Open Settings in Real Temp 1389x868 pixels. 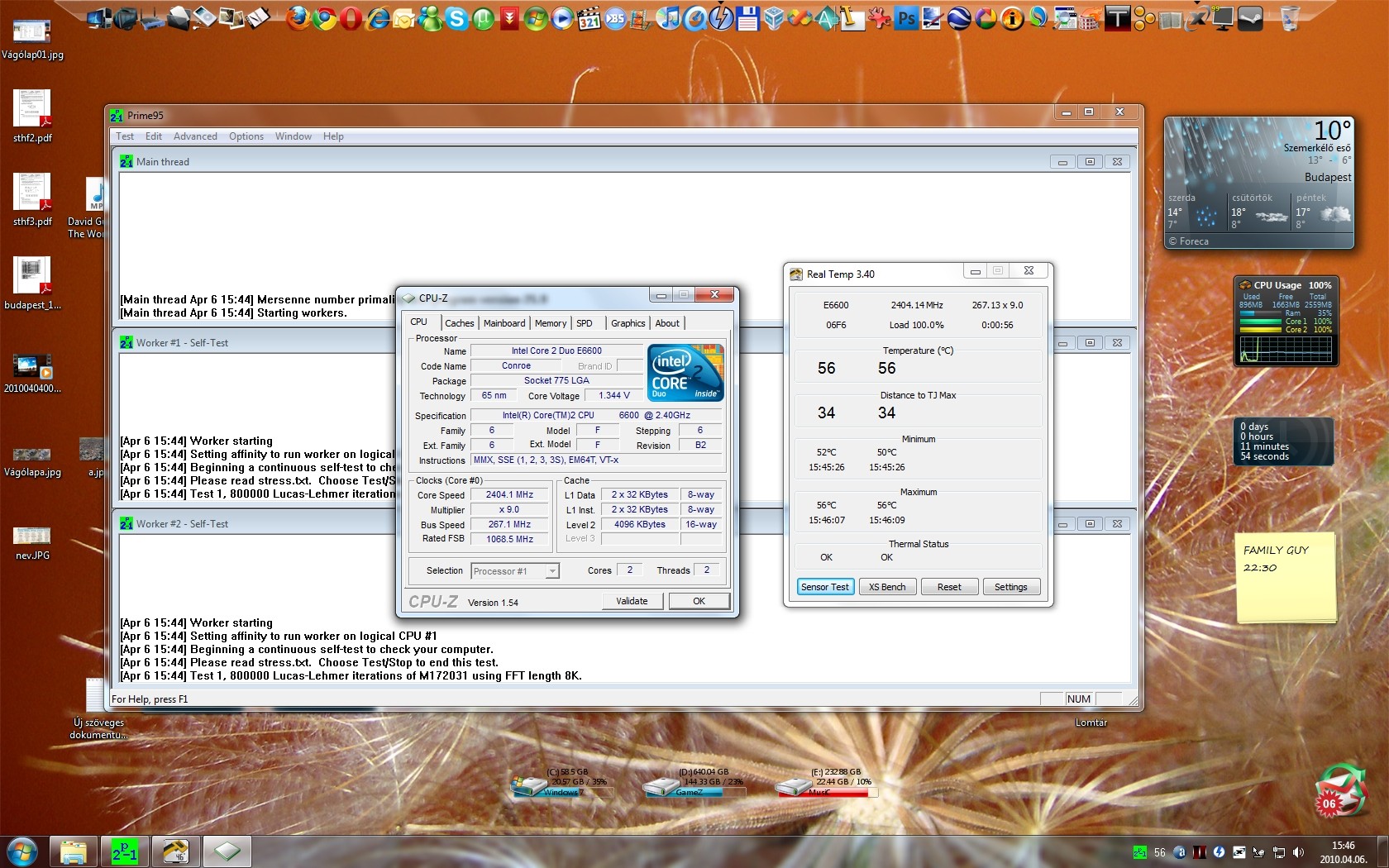(x=1010, y=587)
